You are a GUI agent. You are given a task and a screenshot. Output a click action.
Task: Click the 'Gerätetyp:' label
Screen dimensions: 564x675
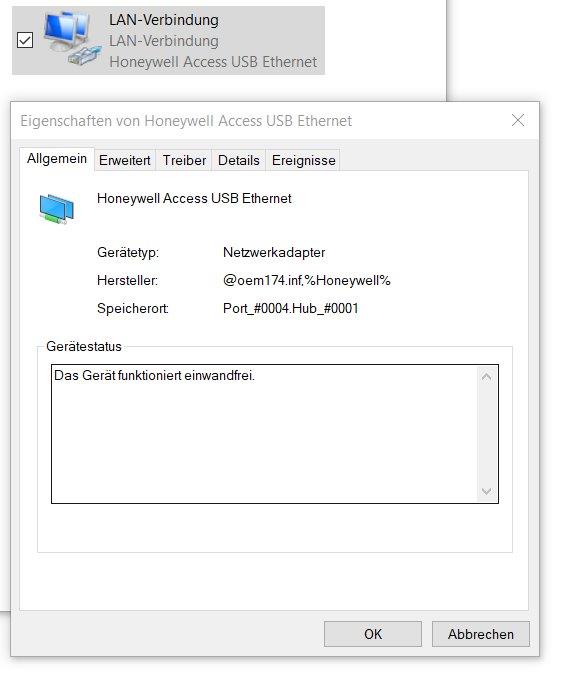[x=128, y=252]
